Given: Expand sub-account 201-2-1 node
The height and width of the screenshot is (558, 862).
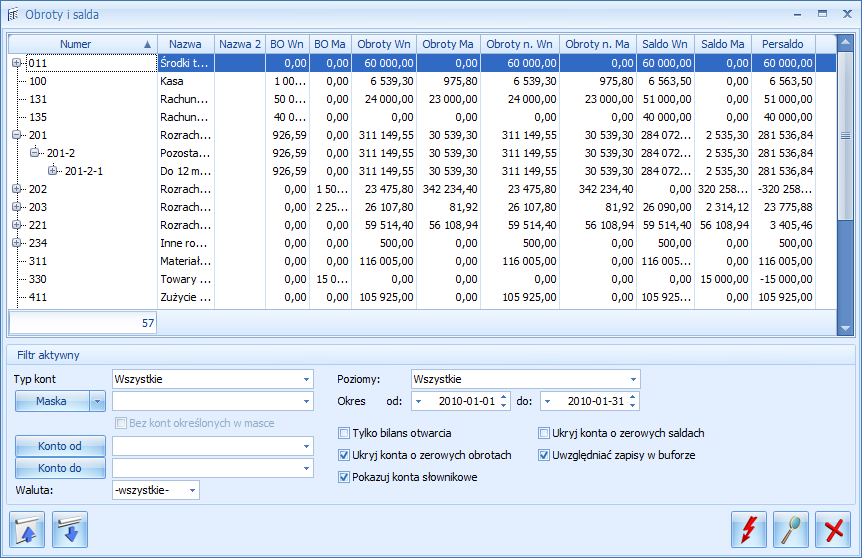Looking at the screenshot, I should [x=53, y=171].
